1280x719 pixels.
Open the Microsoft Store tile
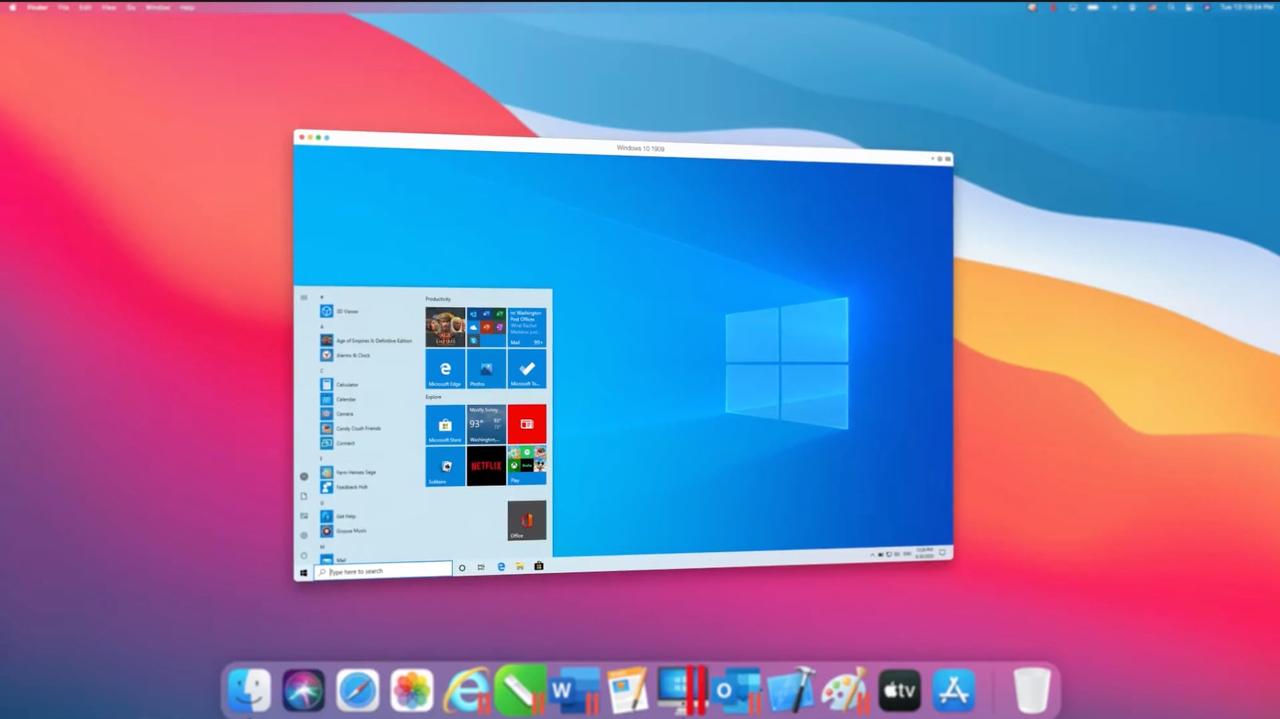pos(445,424)
